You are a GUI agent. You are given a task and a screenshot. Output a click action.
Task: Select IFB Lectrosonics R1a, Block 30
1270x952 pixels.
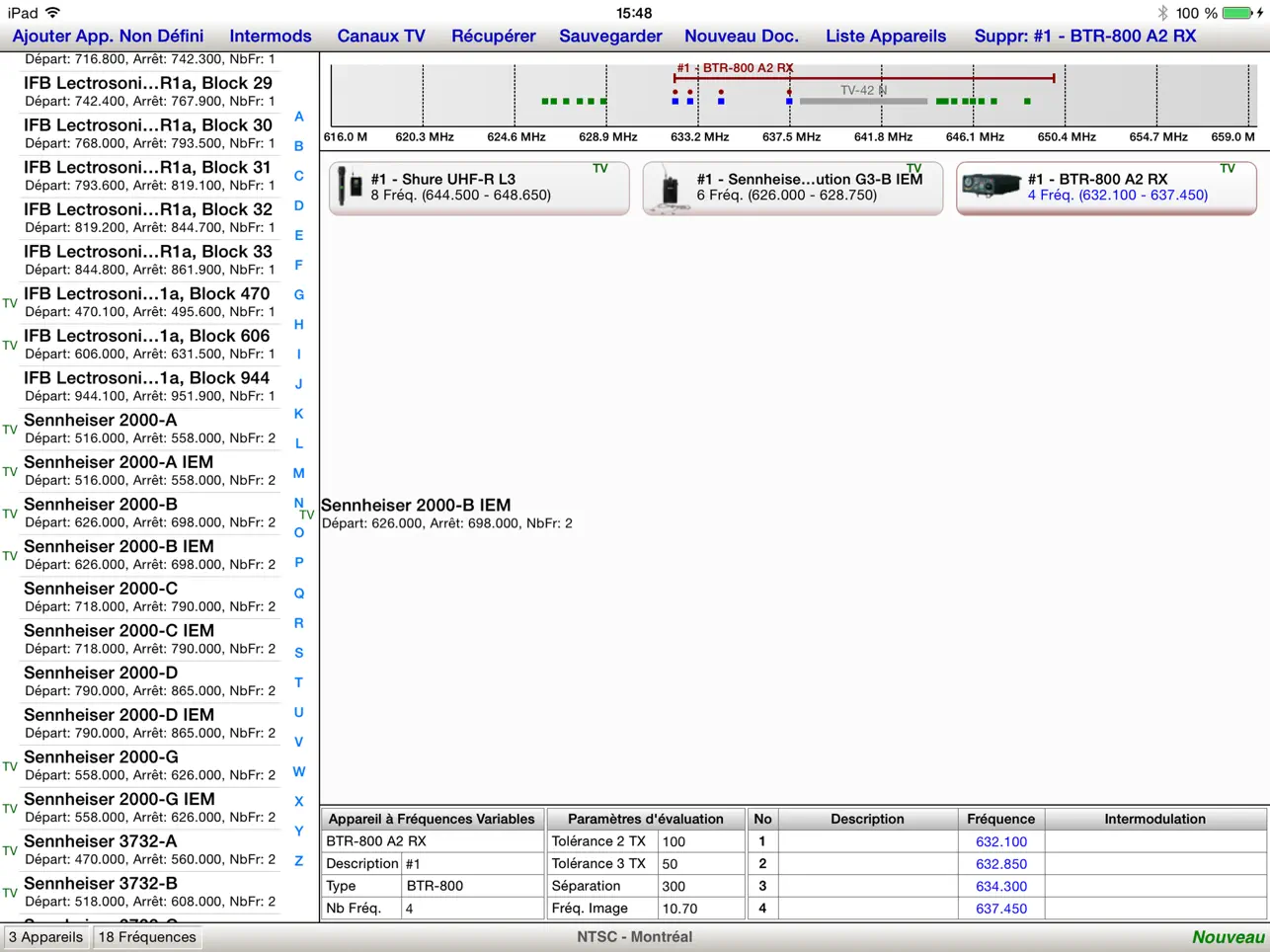(150, 133)
